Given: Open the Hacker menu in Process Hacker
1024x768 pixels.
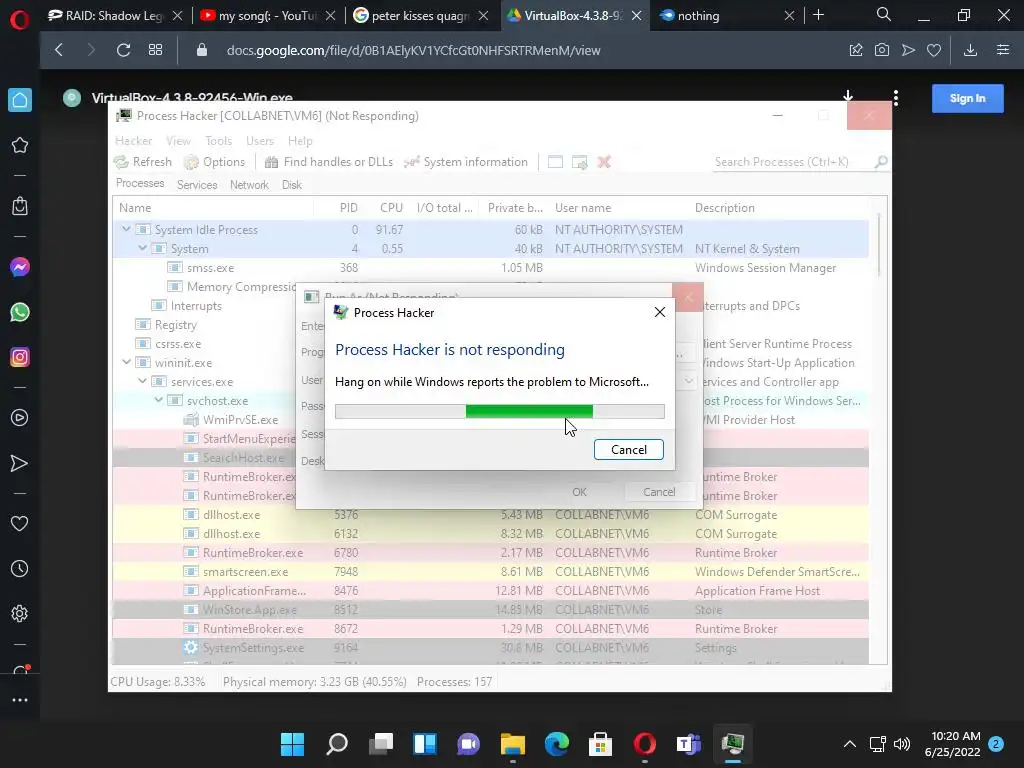Looking at the screenshot, I should tap(133, 140).
